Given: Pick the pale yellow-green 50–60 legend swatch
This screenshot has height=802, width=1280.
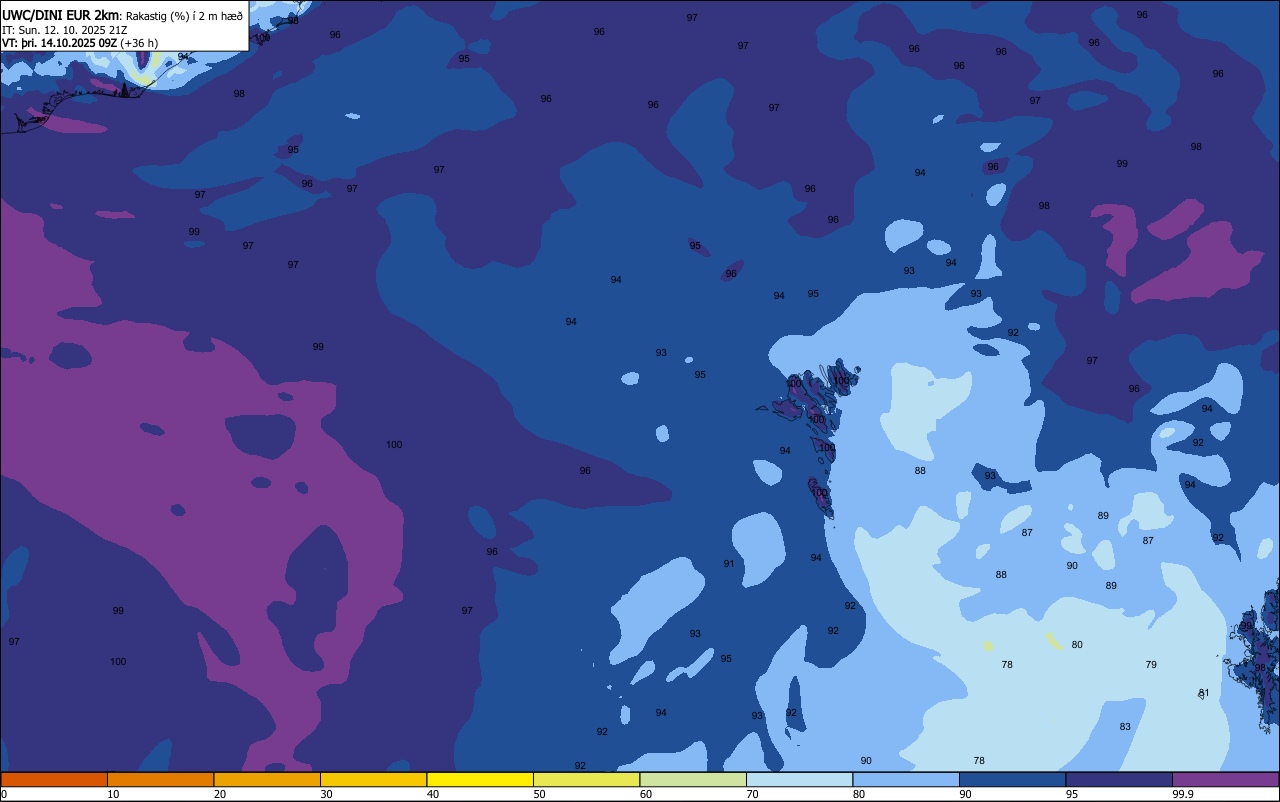Looking at the screenshot, I should click(586, 779).
